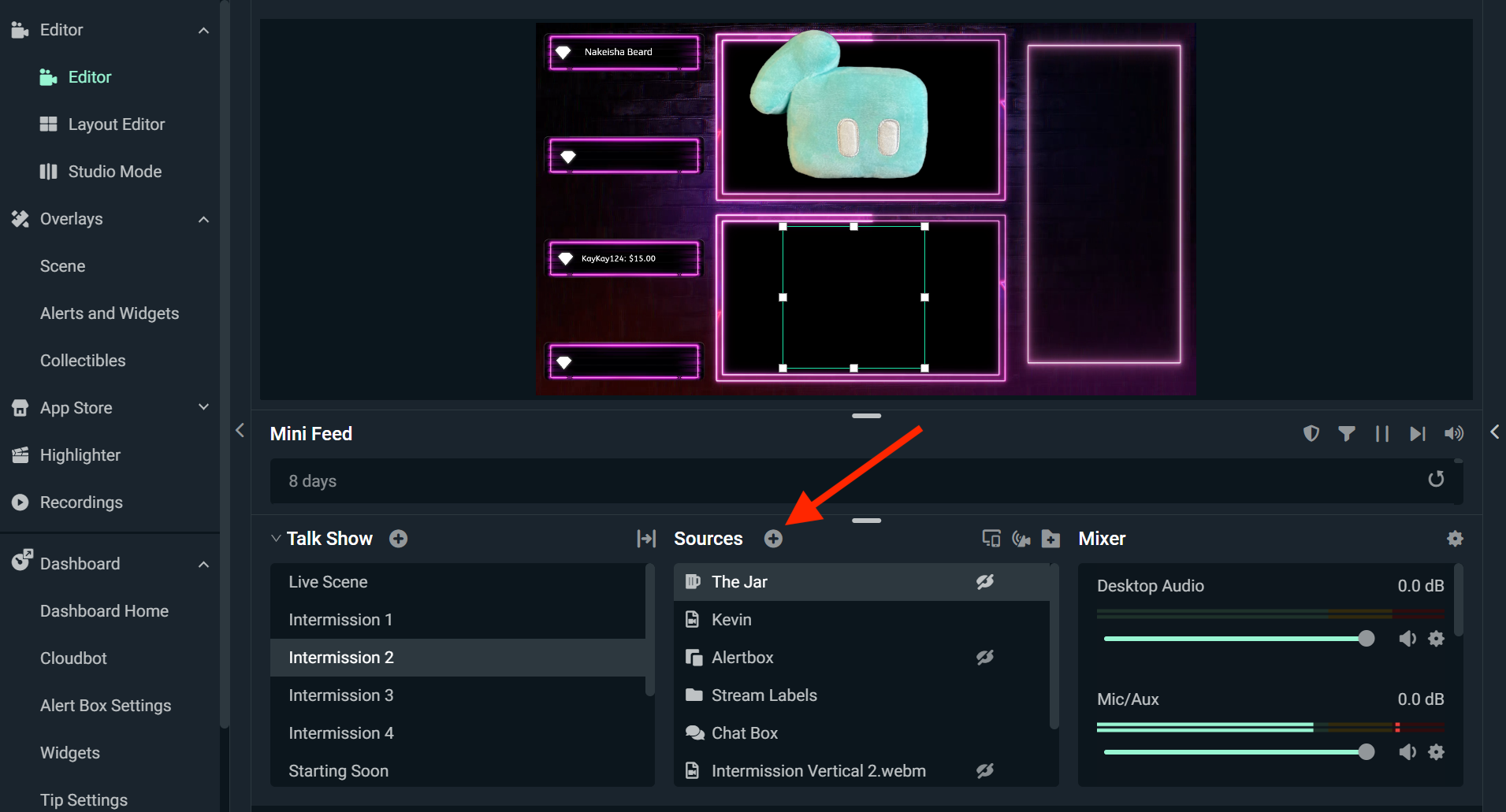1506x812 pixels.
Task: Pause alert notifications in the Mini Feed
Action: [1382, 433]
